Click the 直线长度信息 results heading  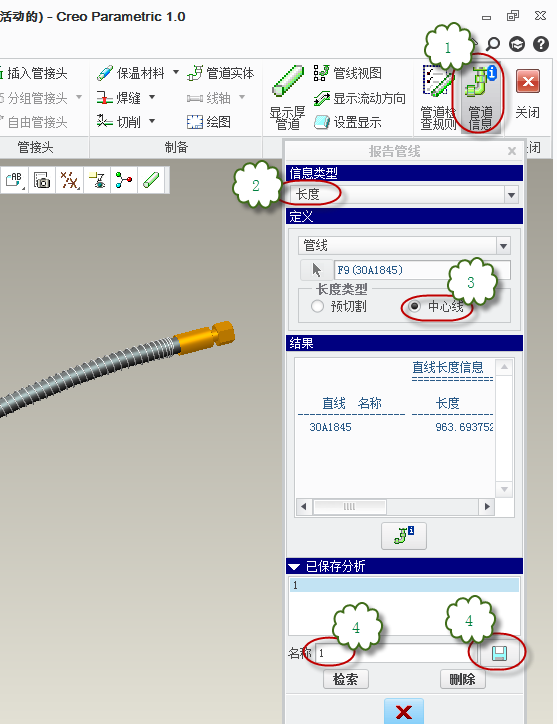click(448, 368)
